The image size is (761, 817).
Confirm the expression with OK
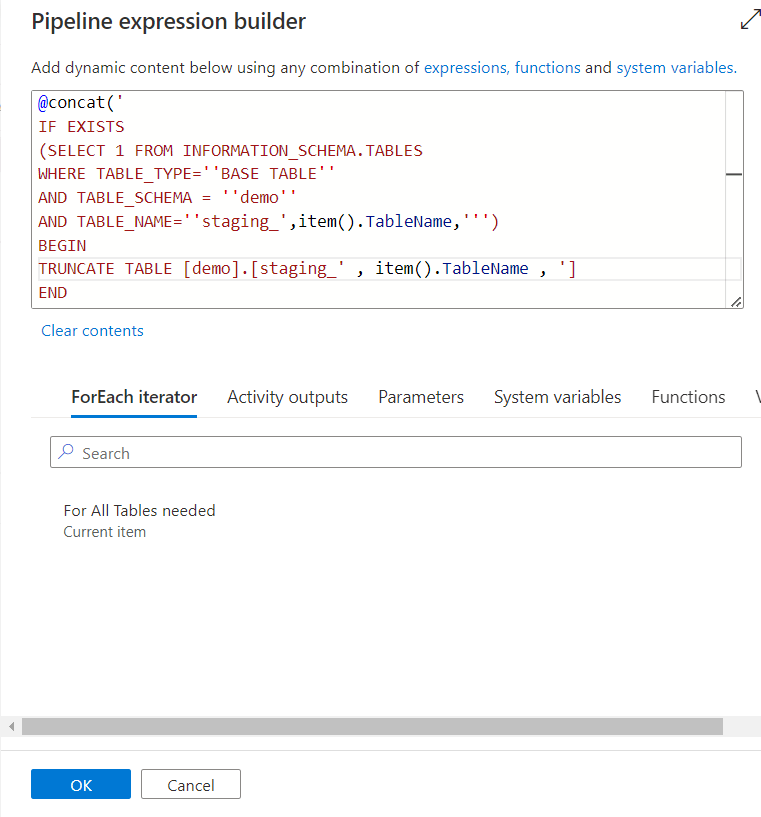click(x=81, y=785)
